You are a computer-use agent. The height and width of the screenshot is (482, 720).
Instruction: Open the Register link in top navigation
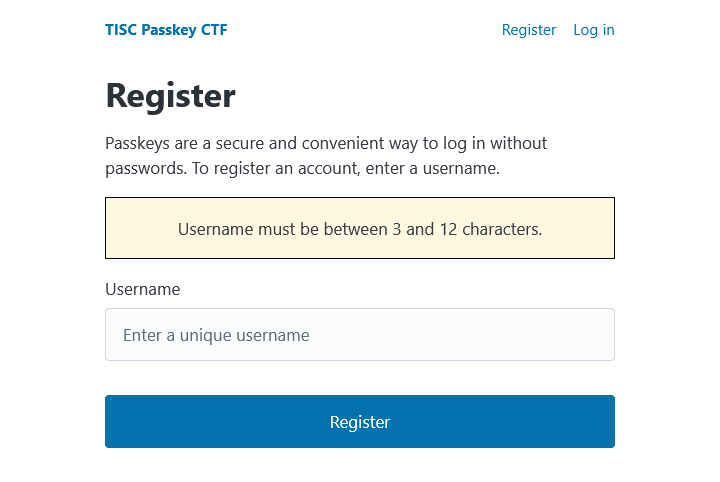click(x=529, y=30)
